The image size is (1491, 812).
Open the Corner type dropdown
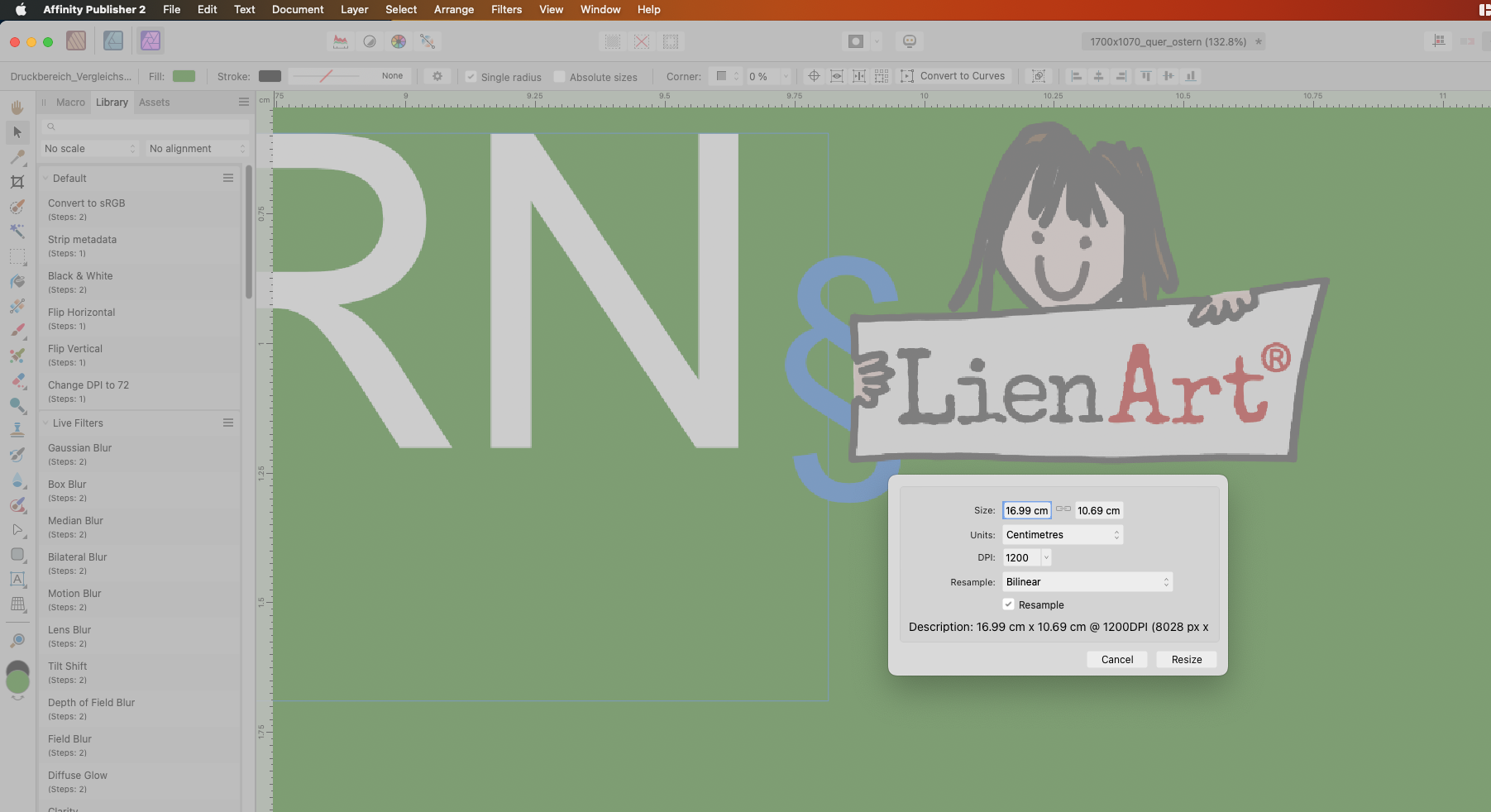point(728,76)
